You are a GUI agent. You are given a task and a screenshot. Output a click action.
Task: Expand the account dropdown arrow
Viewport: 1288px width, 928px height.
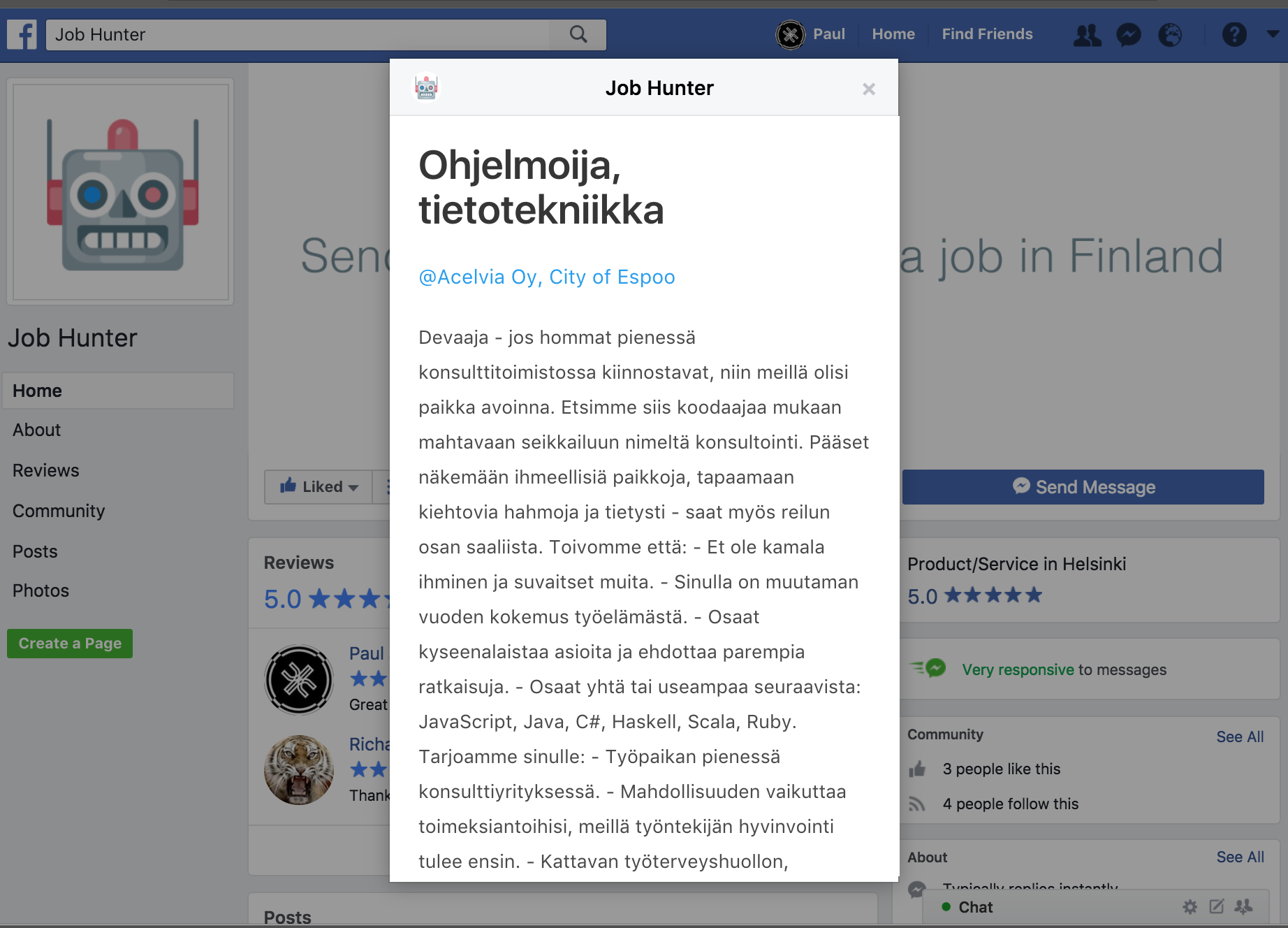point(1273,34)
